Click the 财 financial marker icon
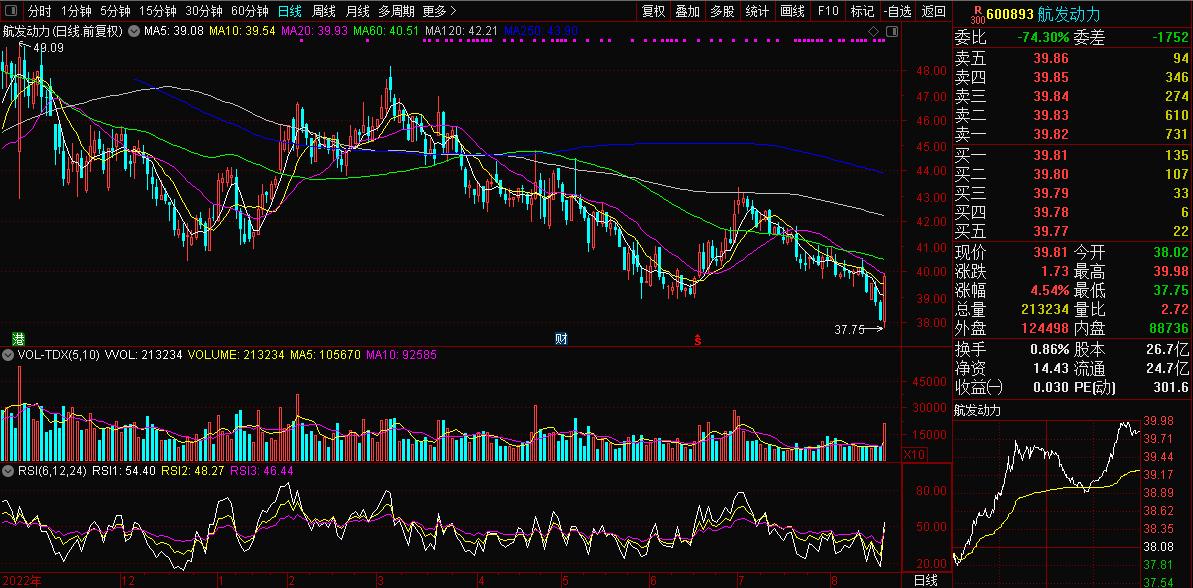 point(561,339)
